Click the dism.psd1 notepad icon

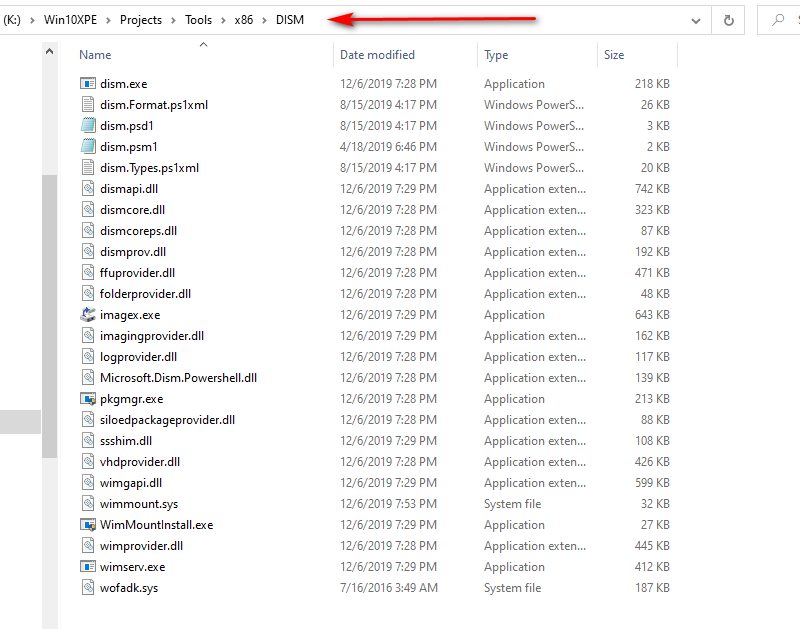point(88,125)
